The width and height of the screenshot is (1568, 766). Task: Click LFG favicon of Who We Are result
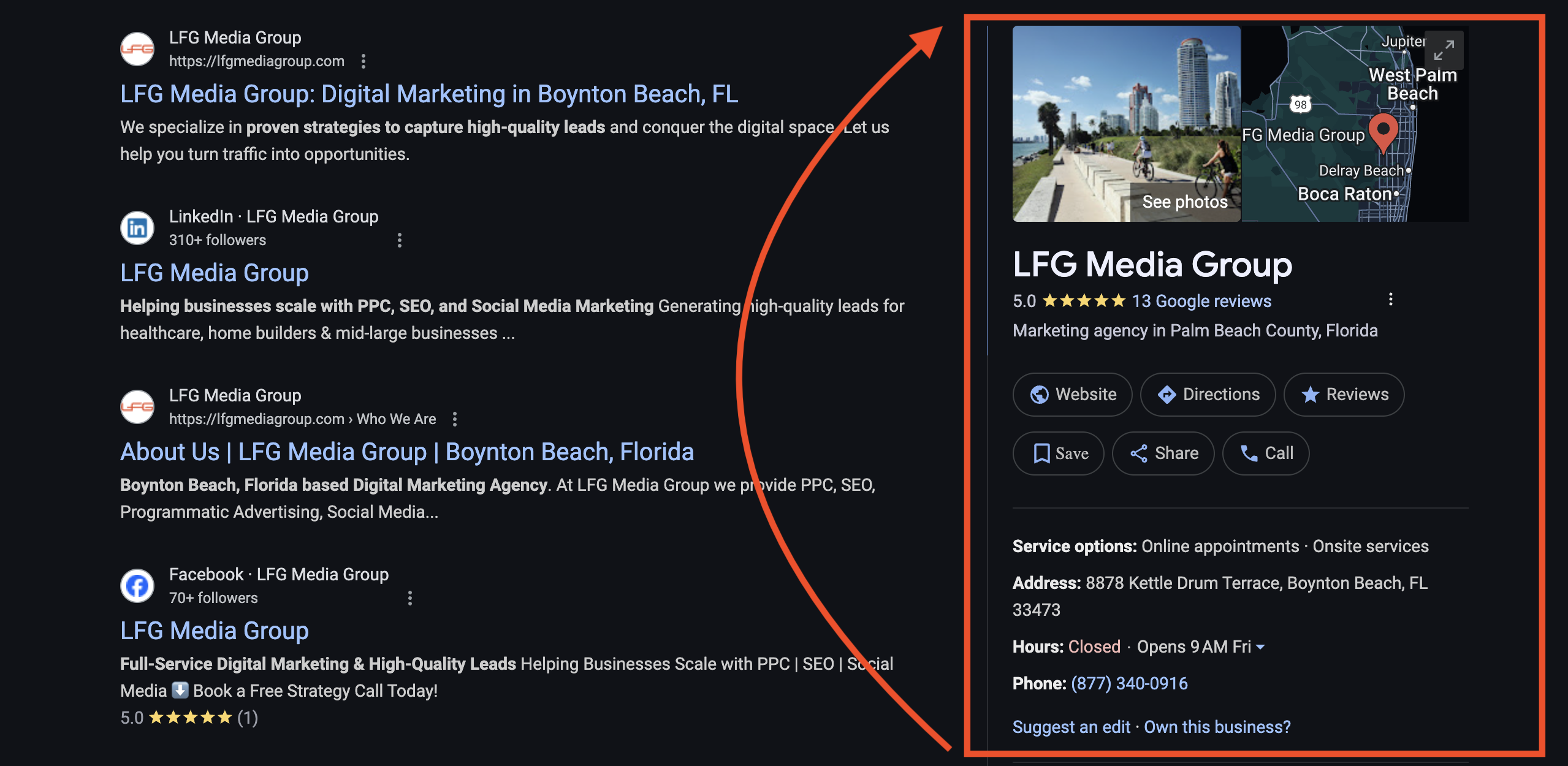(137, 407)
